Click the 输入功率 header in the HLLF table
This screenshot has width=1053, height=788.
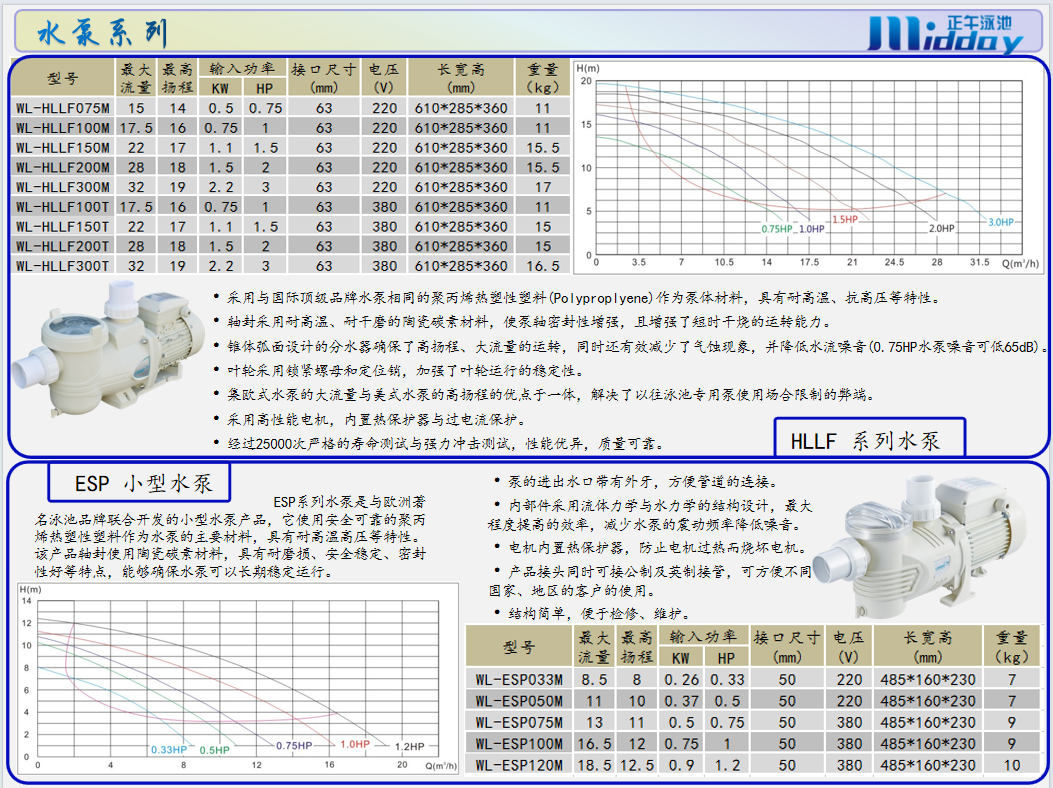[x=242, y=69]
